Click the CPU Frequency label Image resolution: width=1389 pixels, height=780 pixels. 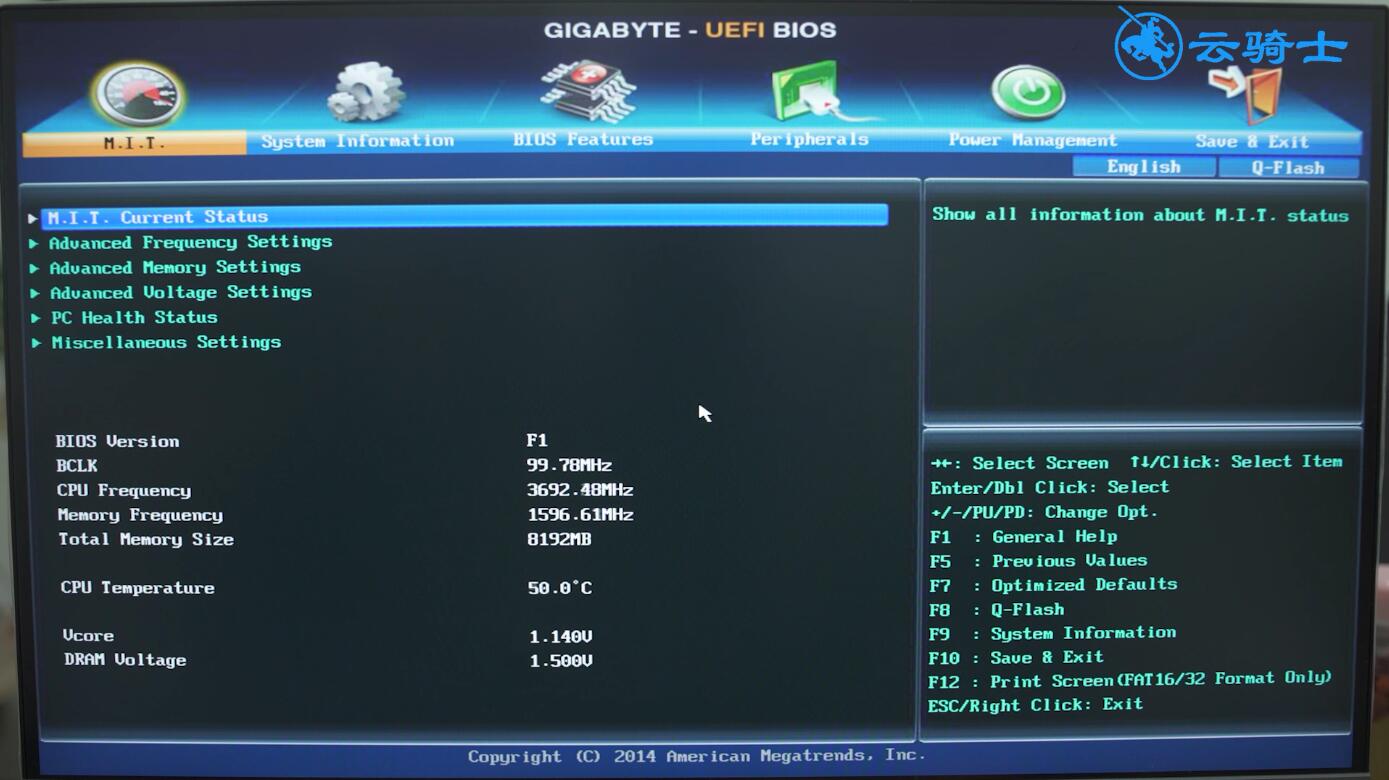point(124,490)
